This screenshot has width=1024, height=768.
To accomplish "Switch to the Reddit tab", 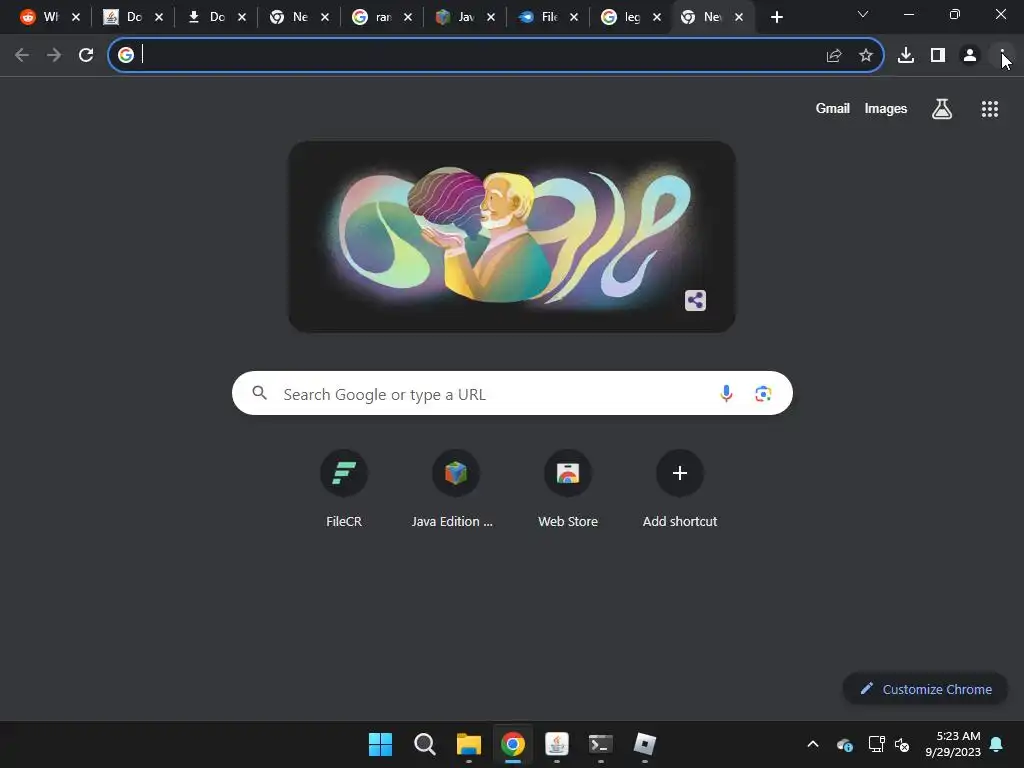I will [39, 17].
